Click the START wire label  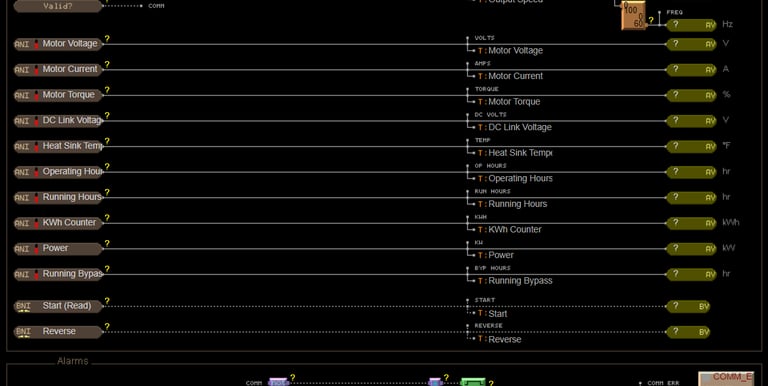484,300
